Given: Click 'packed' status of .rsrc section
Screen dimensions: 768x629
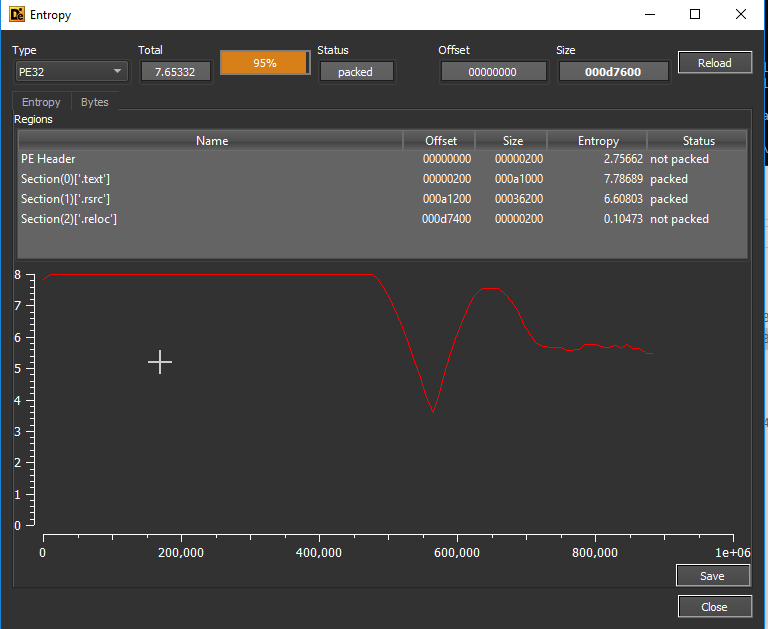Looking at the screenshot, I should (x=669, y=199).
